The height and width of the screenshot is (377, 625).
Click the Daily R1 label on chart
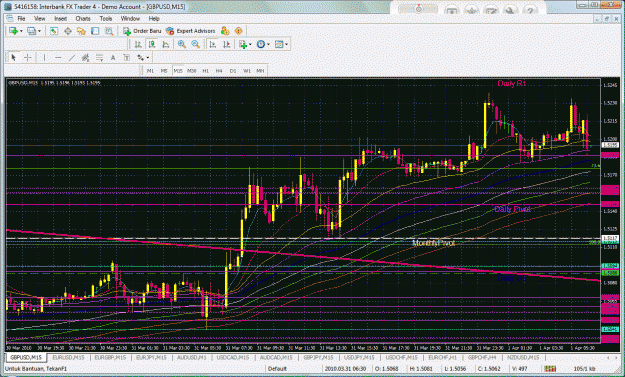pyautogui.click(x=511, y=84)
